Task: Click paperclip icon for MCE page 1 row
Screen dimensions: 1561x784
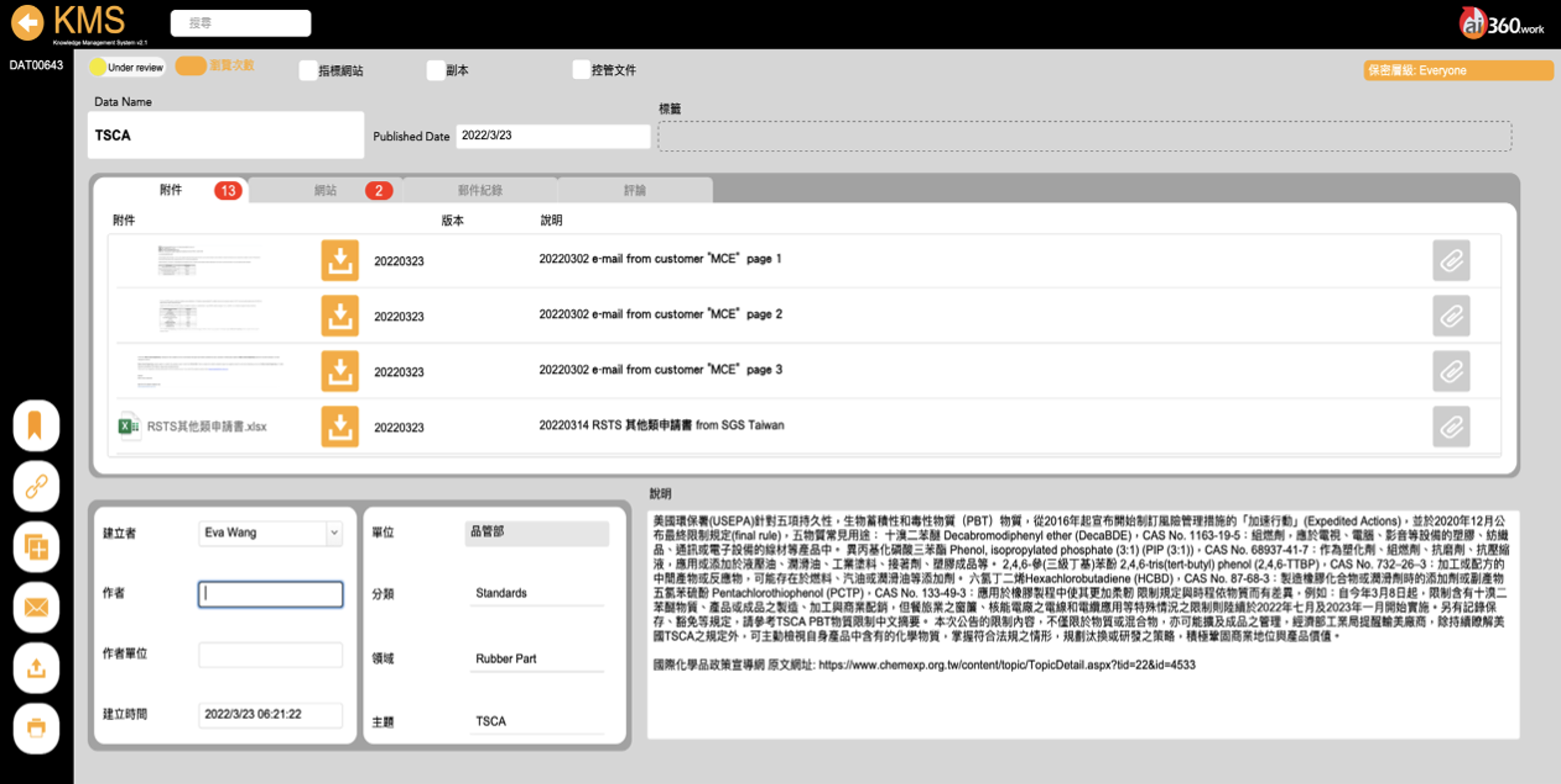Action: (x=1450, y=260)
